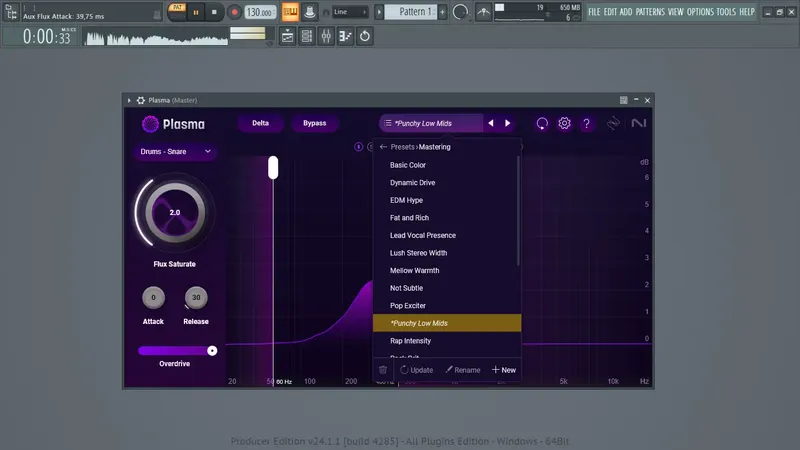Go back from Mastering to Presets
Viewport: 800px width, 450px height.
coord(383,147)
